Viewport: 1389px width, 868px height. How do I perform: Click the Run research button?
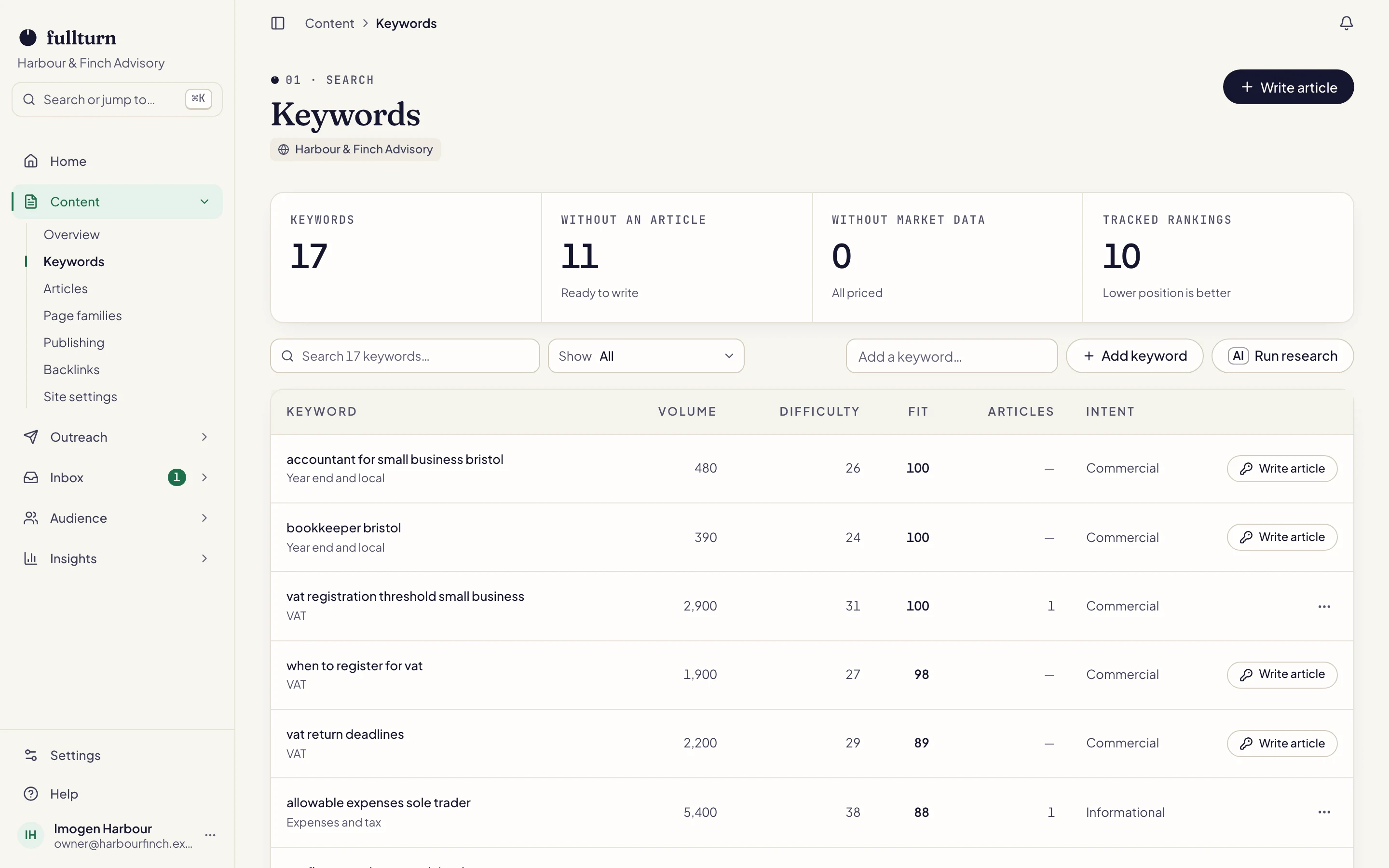tap(1283, 356)
